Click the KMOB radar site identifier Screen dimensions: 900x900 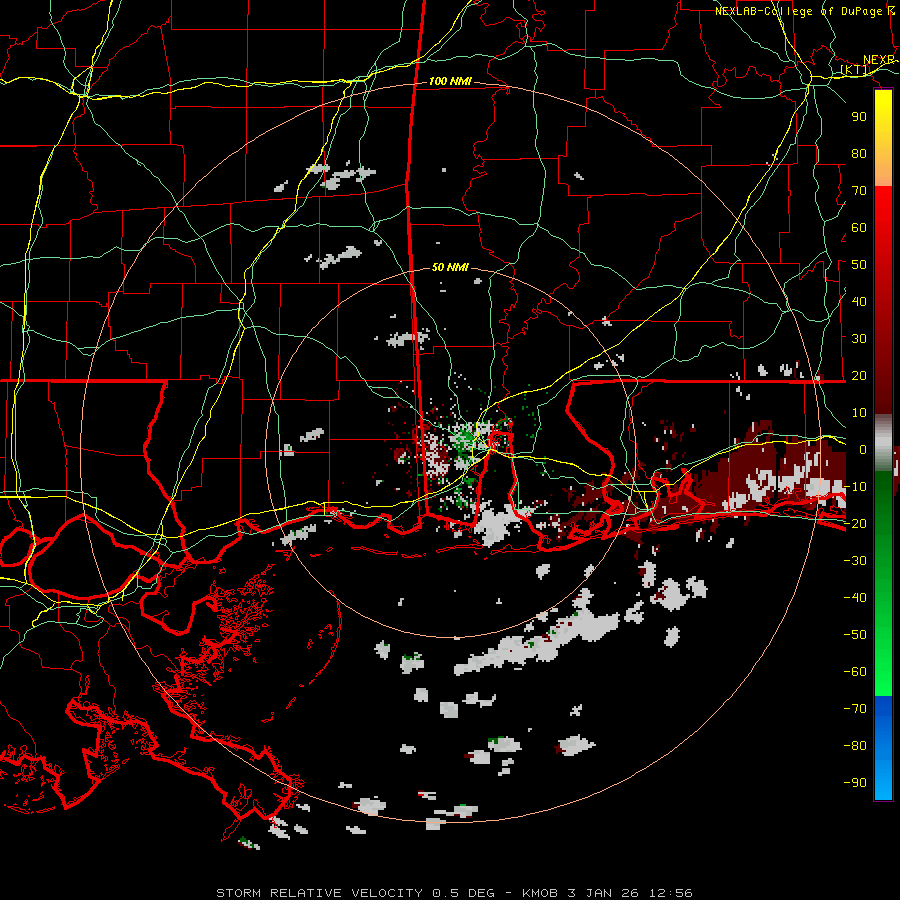[x=540, y=893]
